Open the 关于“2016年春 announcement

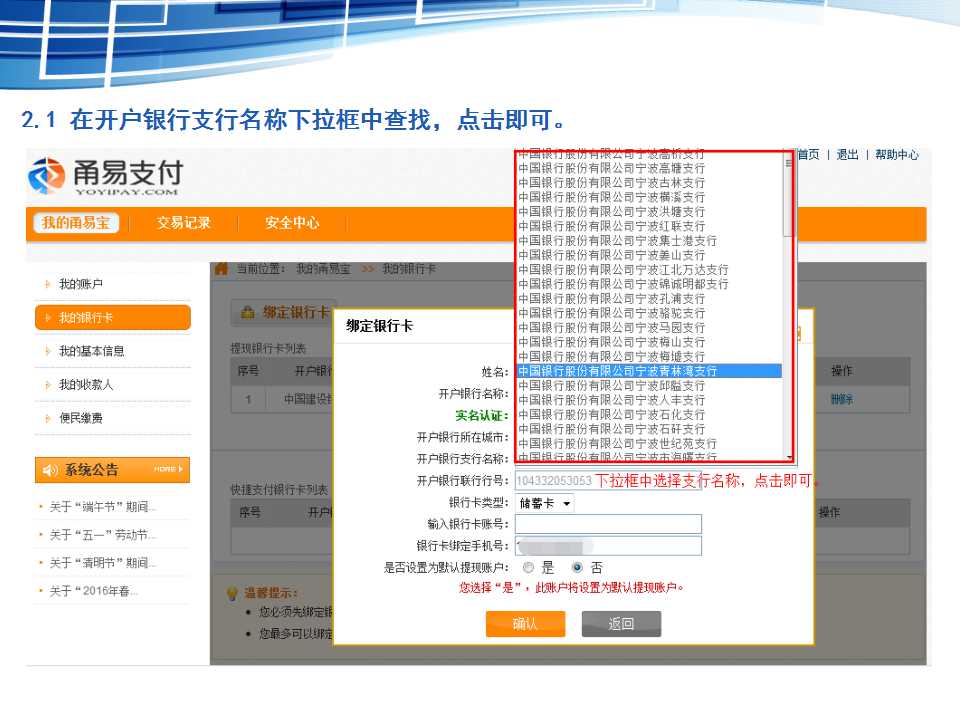(x=93, y=591)
